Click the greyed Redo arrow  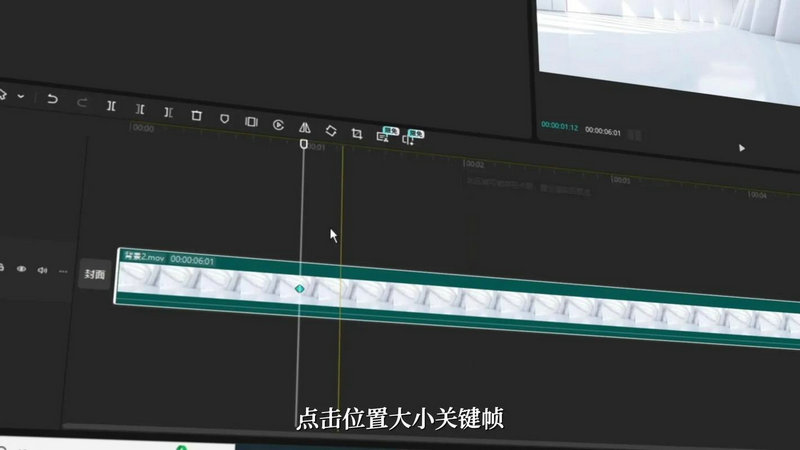pos(82,103)
